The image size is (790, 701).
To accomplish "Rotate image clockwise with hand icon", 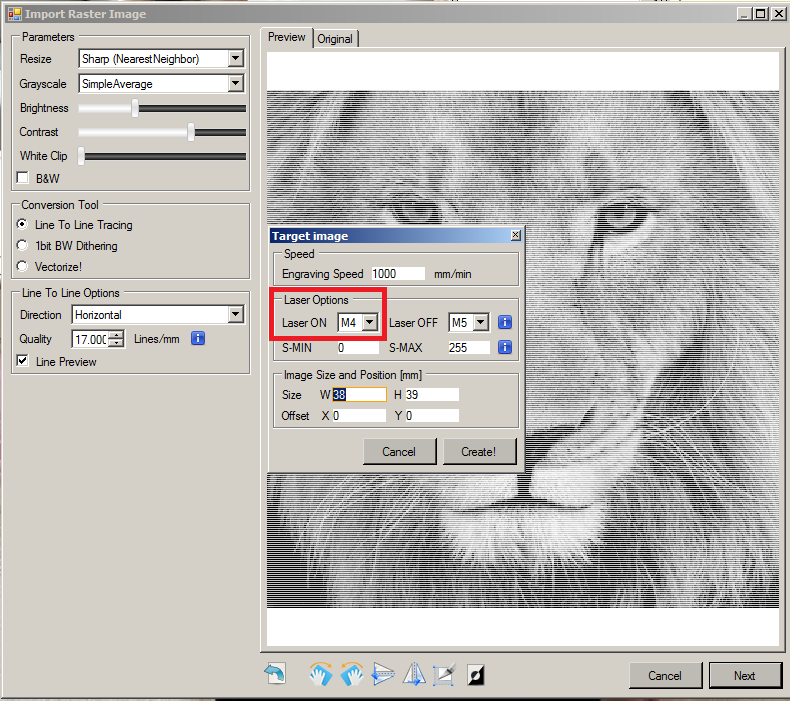I will coord(320,674).
